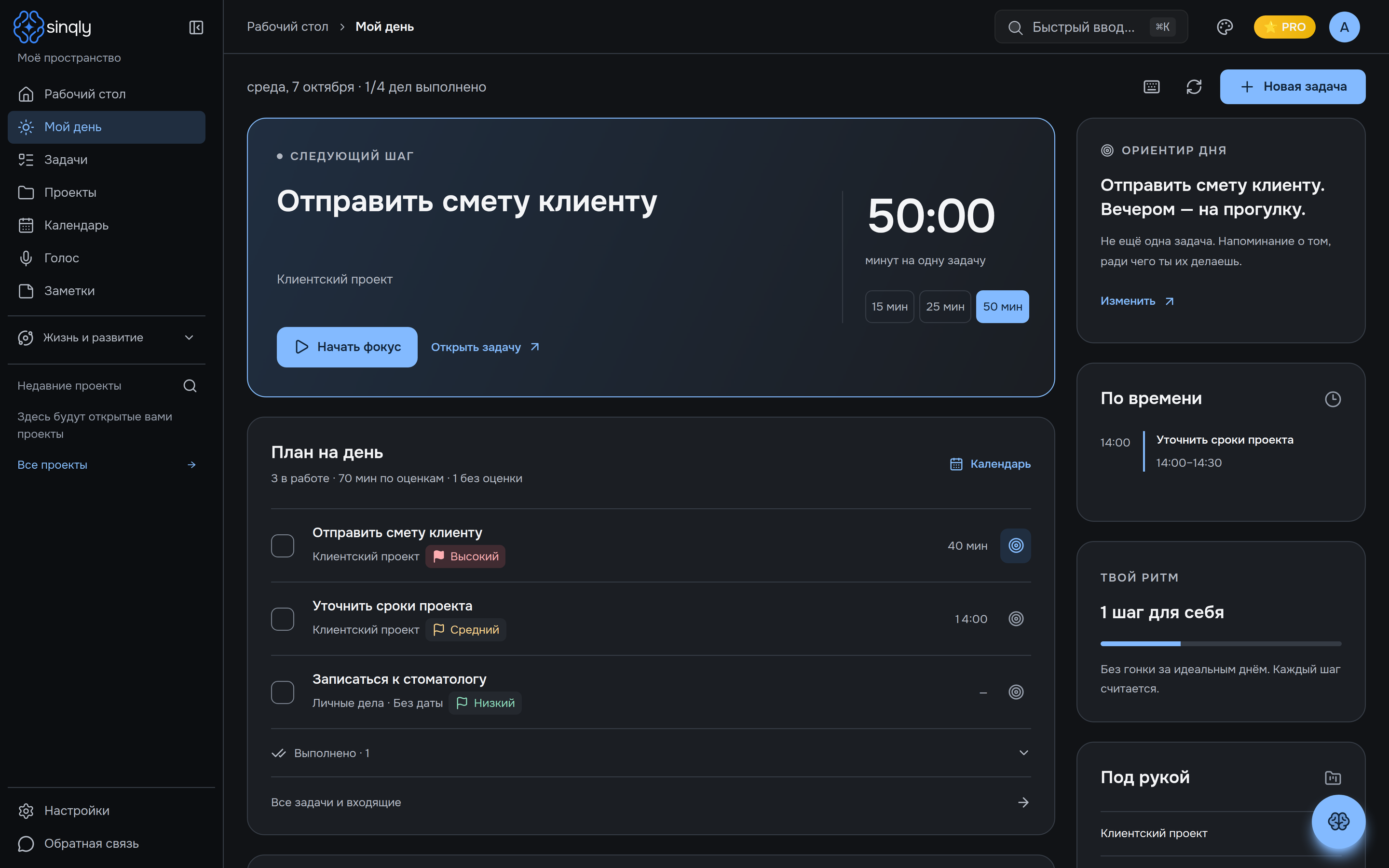The width and height of the screenshot is (1389, 868).
Task: Open the Календарь link in План на день
Action: (x=990, y=464)
